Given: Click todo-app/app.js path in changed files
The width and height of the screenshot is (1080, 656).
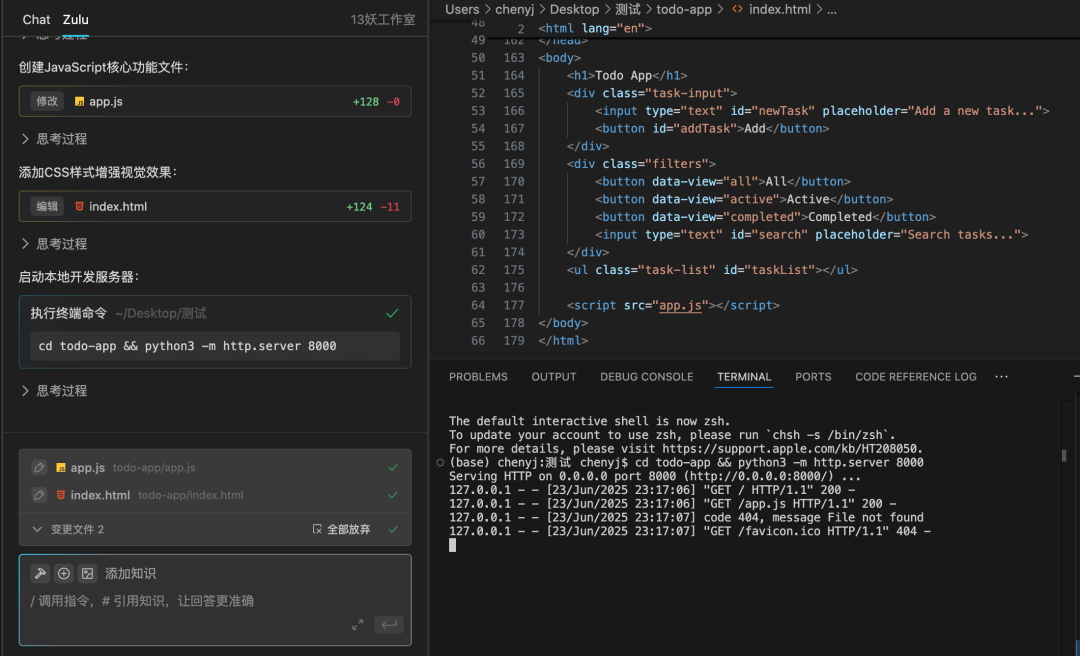Looking at the screenshot, I should tap(154, 468).
